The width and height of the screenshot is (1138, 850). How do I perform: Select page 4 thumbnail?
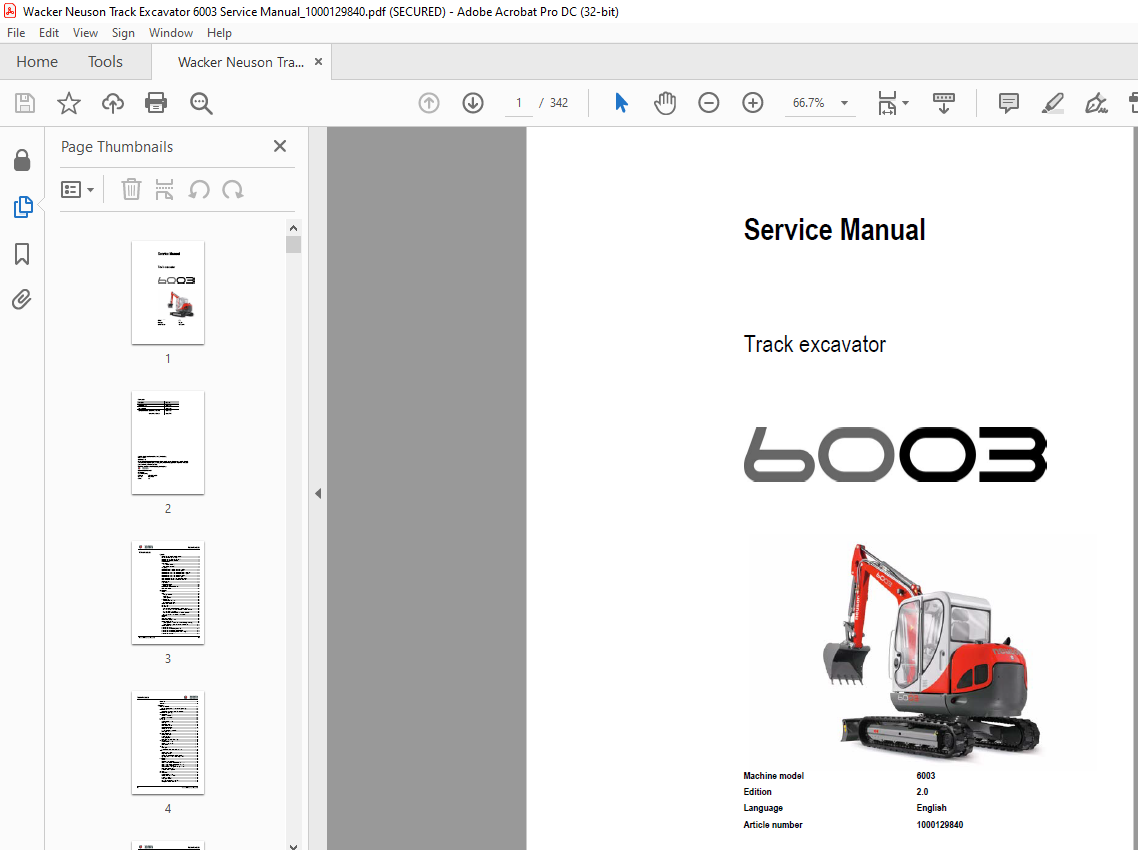(168, 743)
